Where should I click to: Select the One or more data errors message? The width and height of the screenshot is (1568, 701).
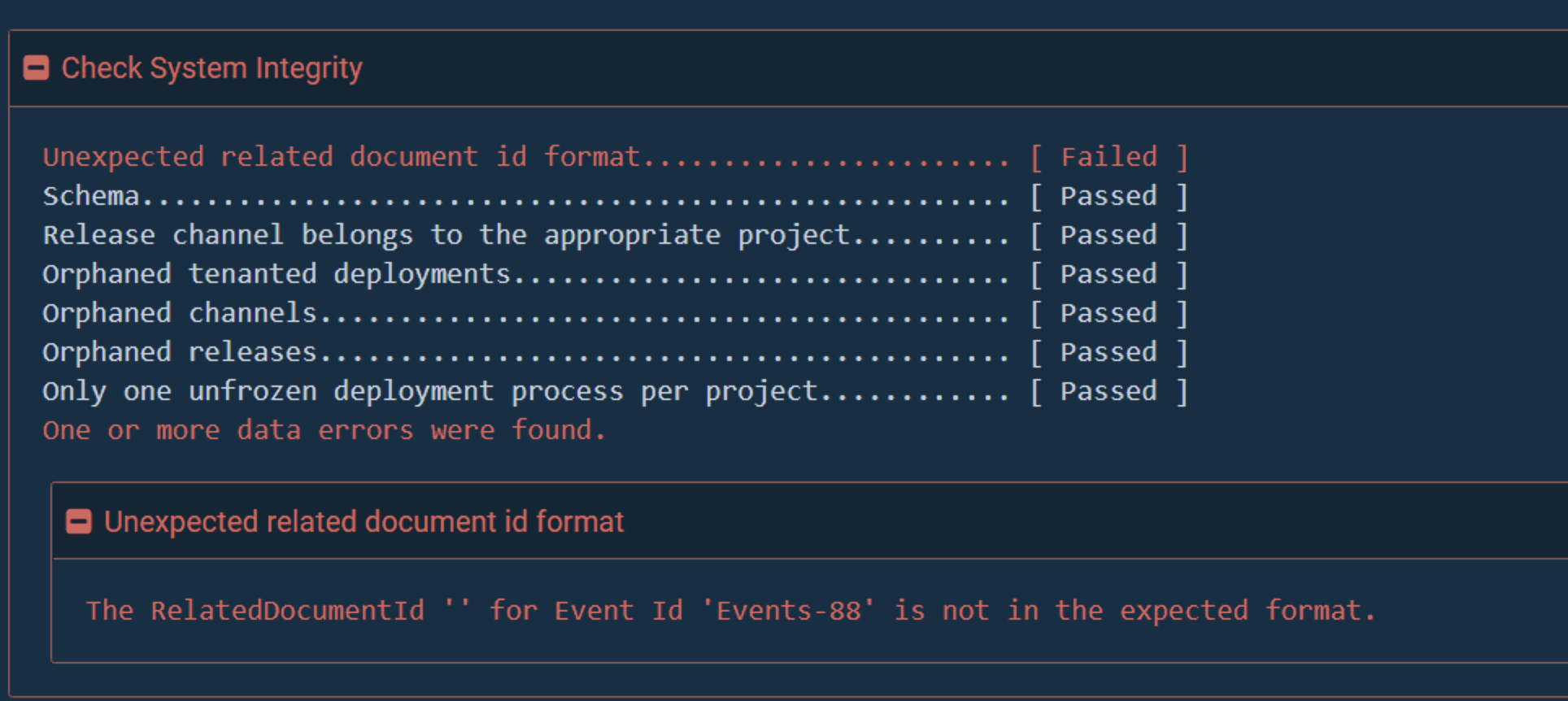coord(324,429)
